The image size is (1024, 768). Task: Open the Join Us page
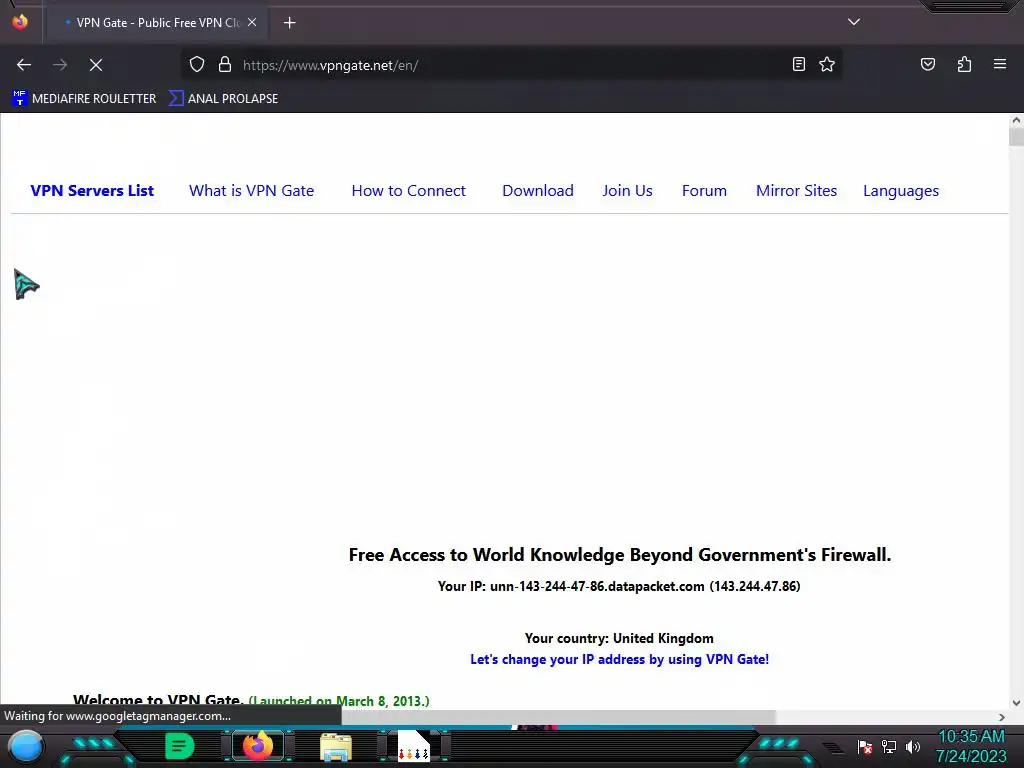click(628, 191)
